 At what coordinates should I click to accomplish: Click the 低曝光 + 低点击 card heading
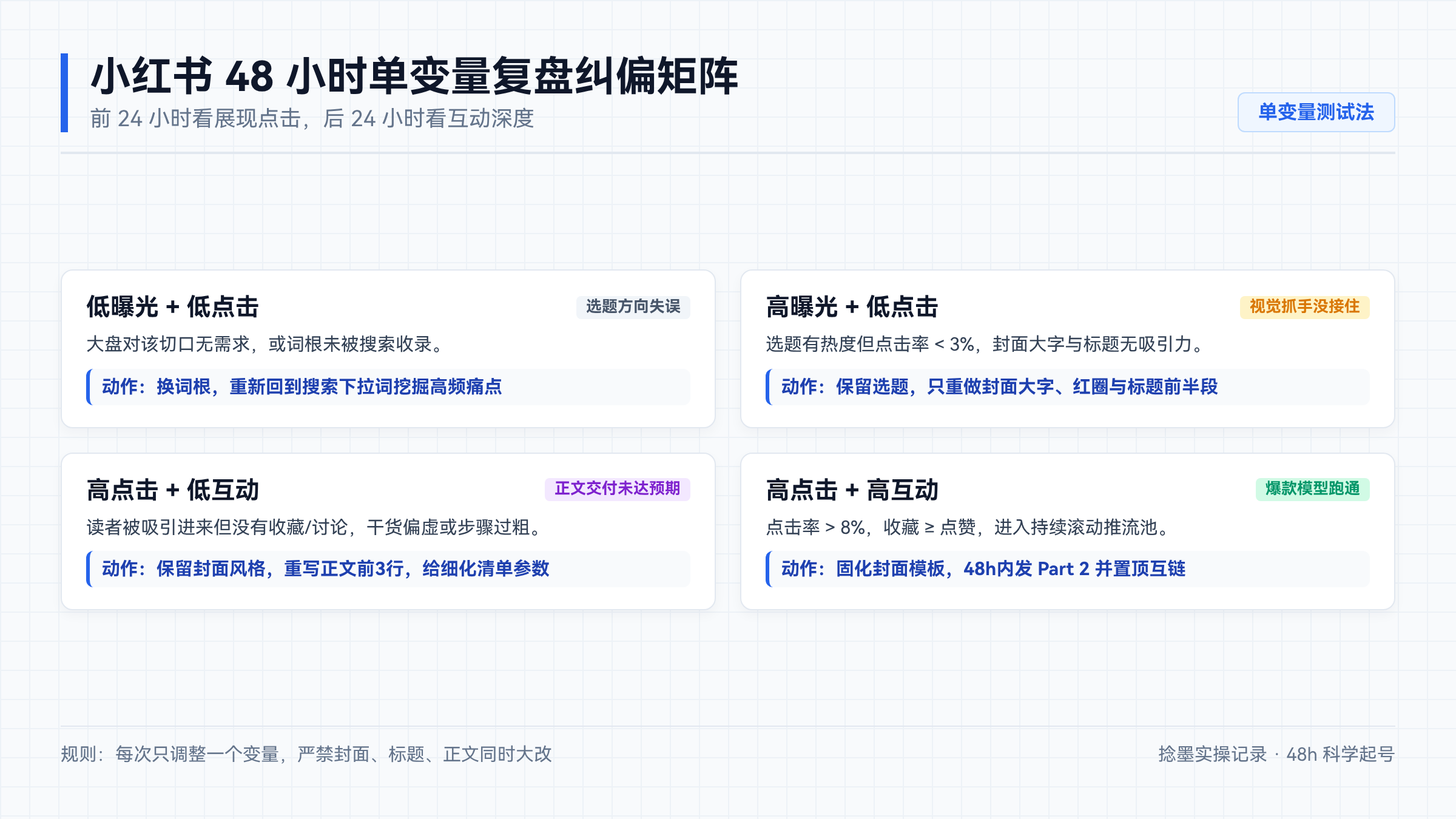(173, 306)
